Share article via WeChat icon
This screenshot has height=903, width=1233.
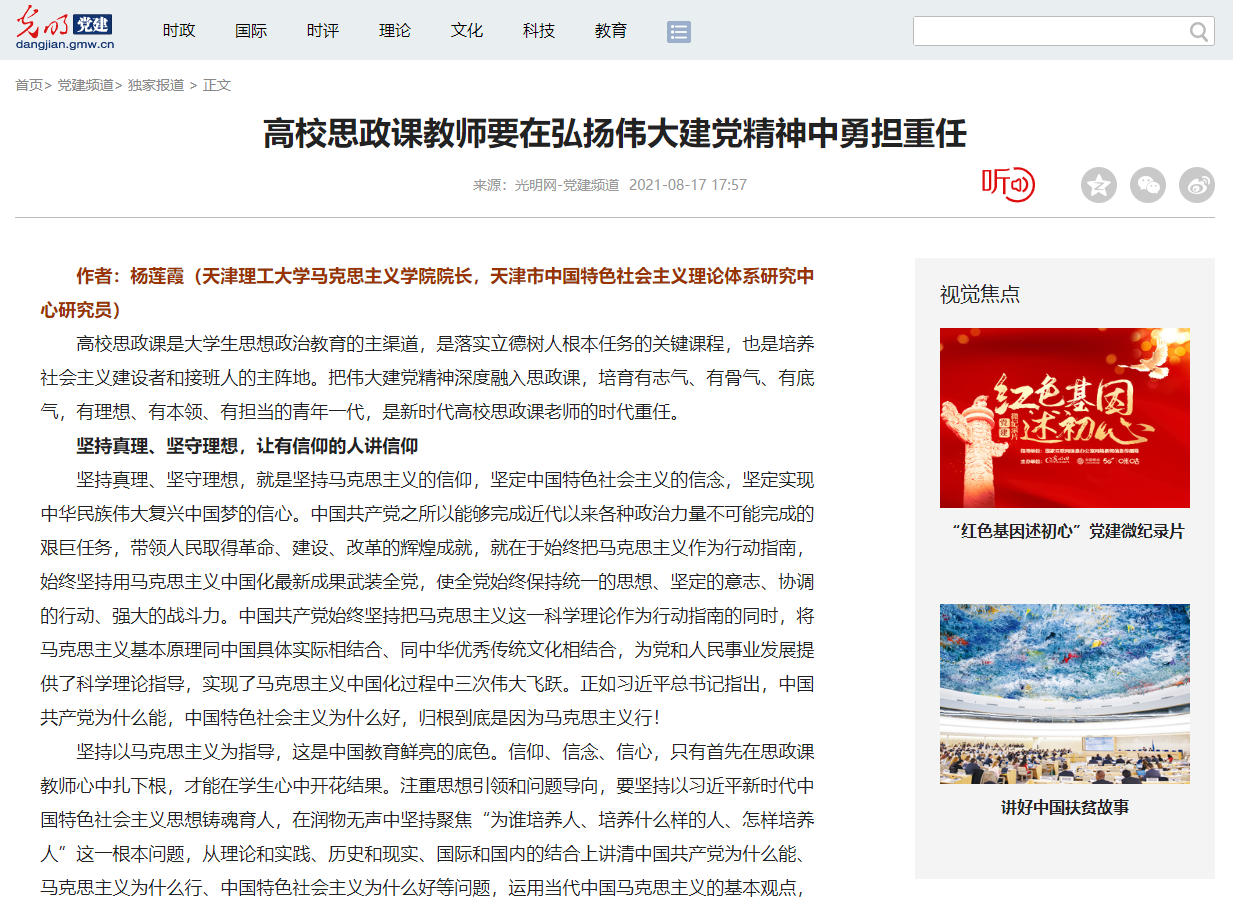point(1148,185)
